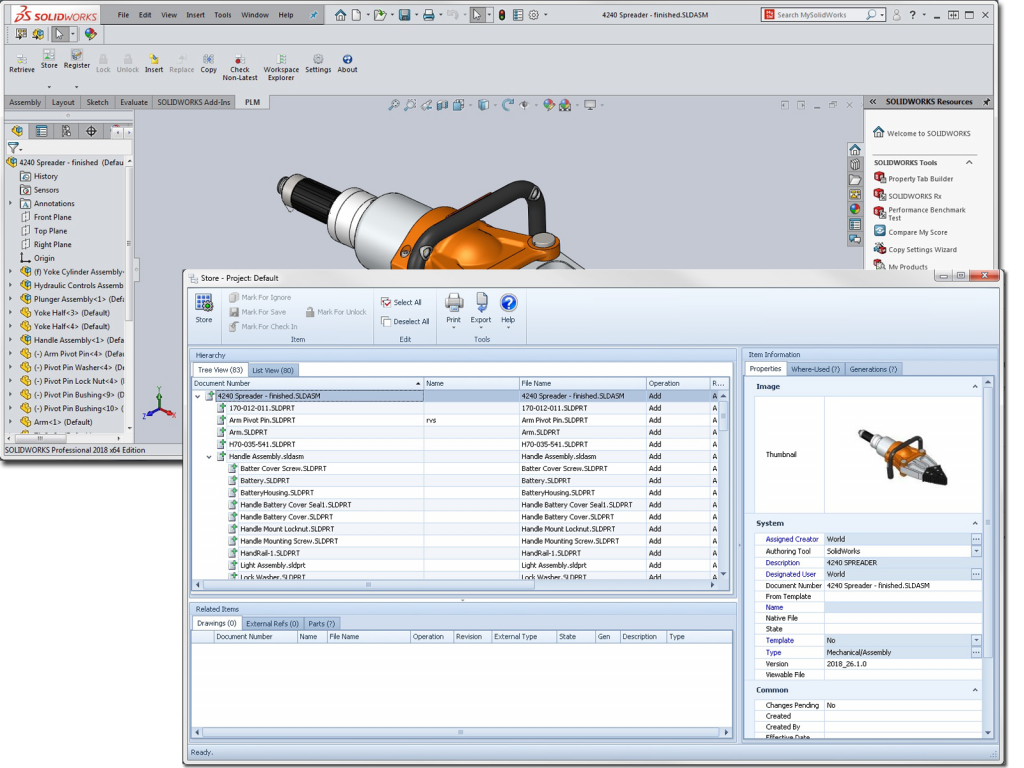1024x768 pixels.
Task: Click Select All in Store dialog
Action: tap(402, 302)
